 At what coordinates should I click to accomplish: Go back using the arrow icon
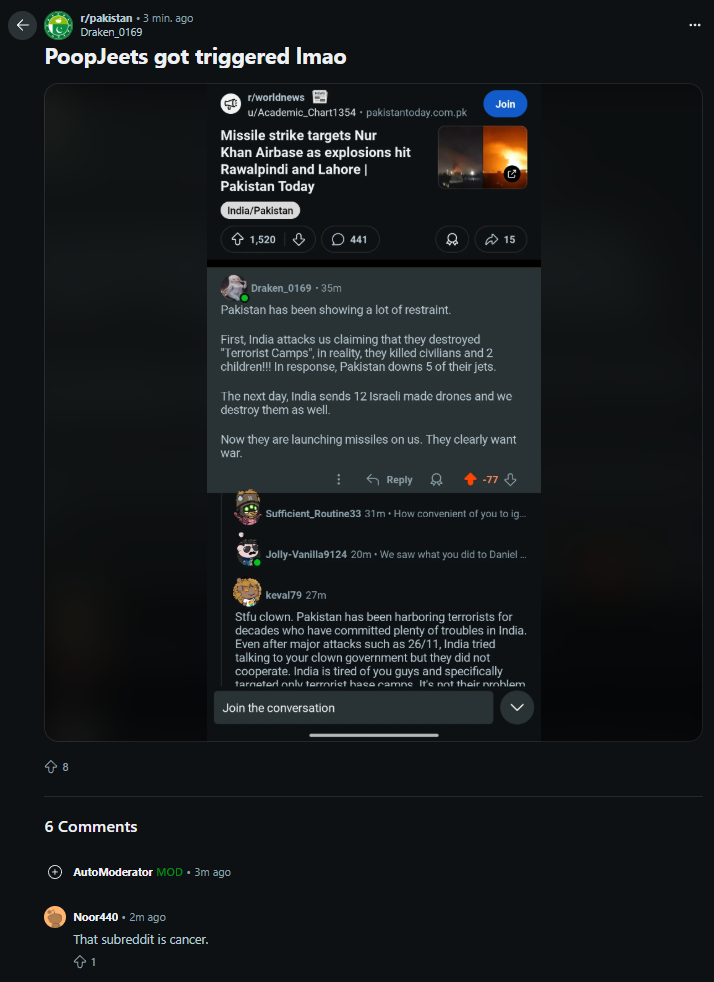pos(23,25)
